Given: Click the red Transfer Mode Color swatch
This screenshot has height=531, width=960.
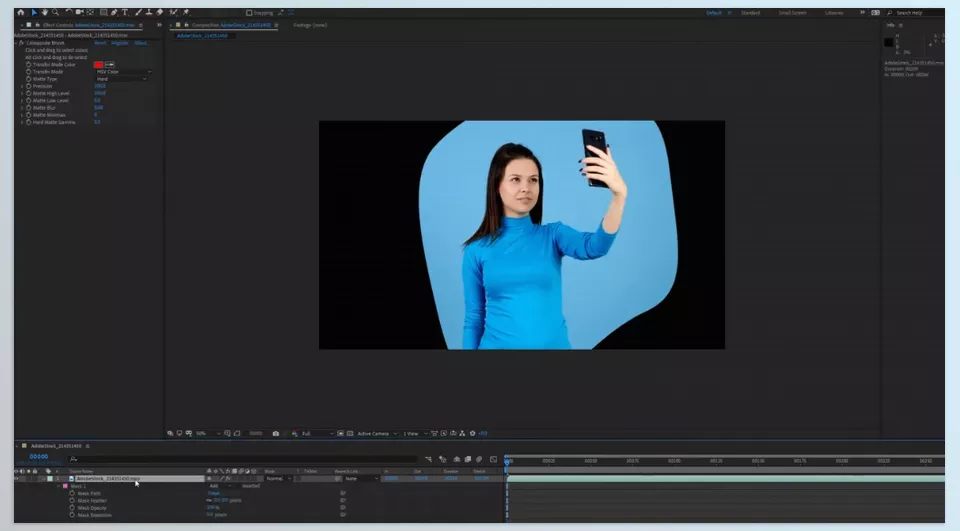Looking at the screenshot, I should pyautogui.click(x=98, y=64).
